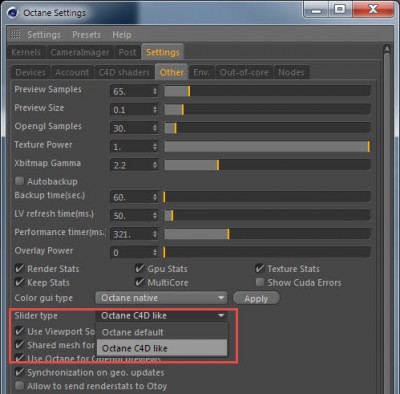Open the Settings menu

44,35
